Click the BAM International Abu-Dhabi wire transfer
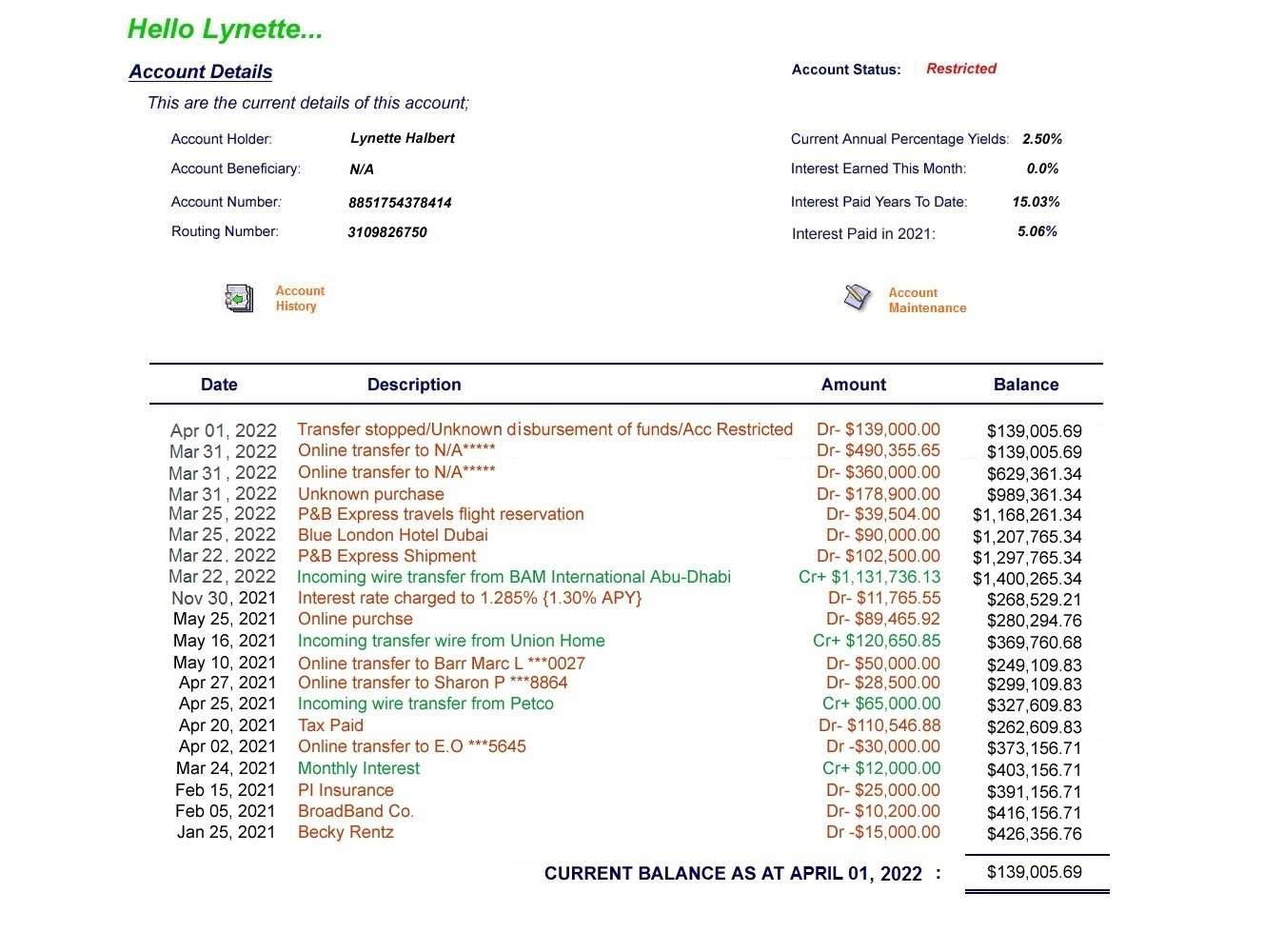This screenshot has height=952, width=1284. pos(513,577)
